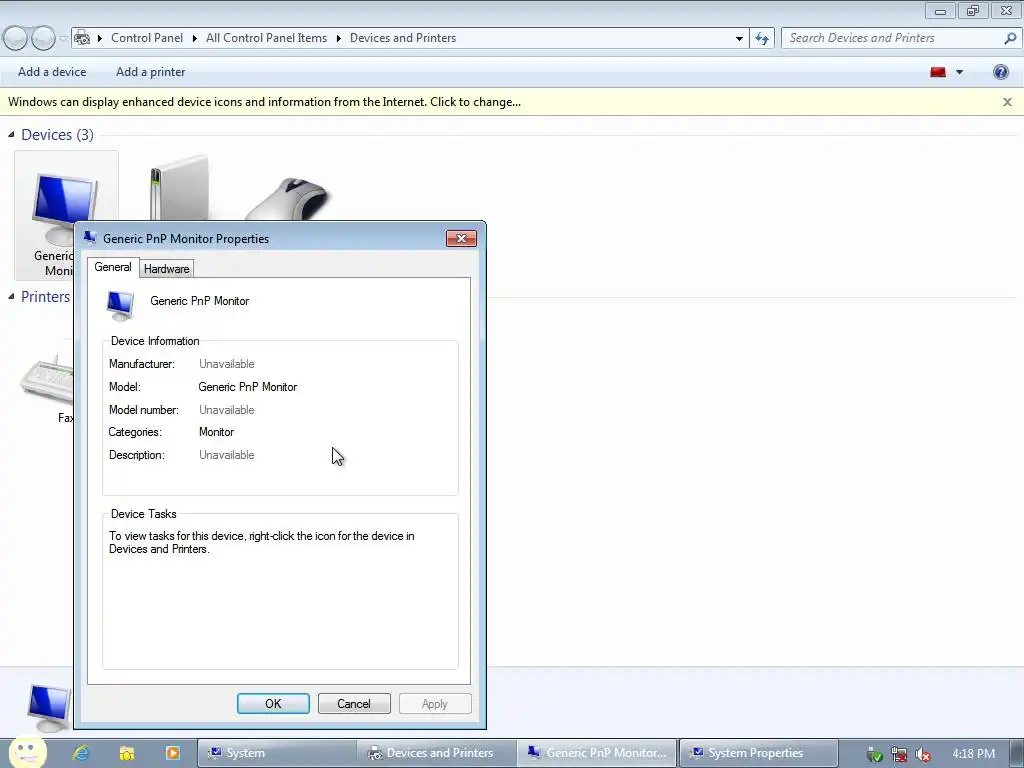Dismiss the yellow information bar
This screenshot has width=1024, height=768.
(x=1007, y=102)
